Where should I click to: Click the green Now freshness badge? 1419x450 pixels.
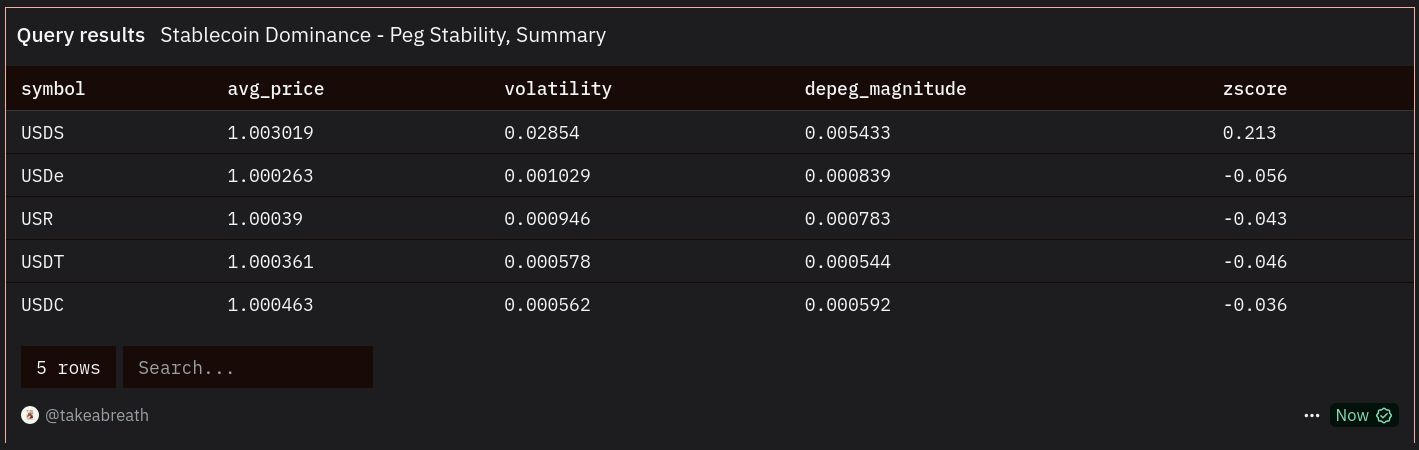pos(1363,415)
